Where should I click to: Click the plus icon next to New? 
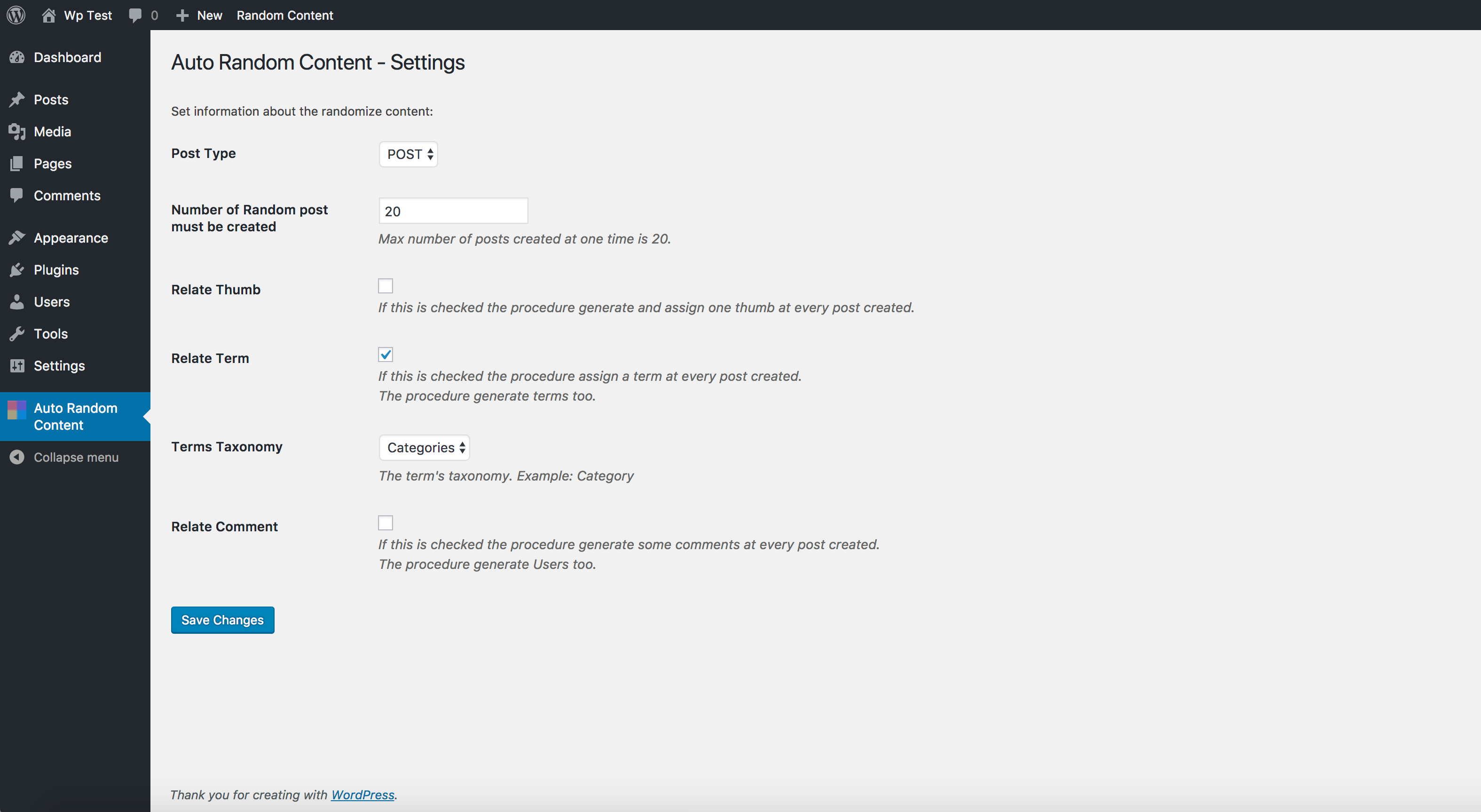(x=182, y=15)
